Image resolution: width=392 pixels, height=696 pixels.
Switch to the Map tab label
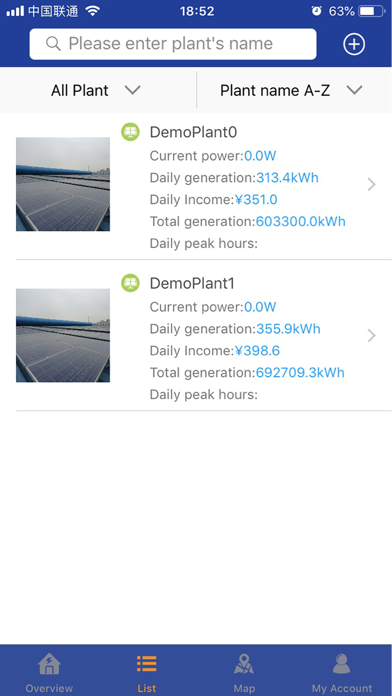tap(244, 688)
